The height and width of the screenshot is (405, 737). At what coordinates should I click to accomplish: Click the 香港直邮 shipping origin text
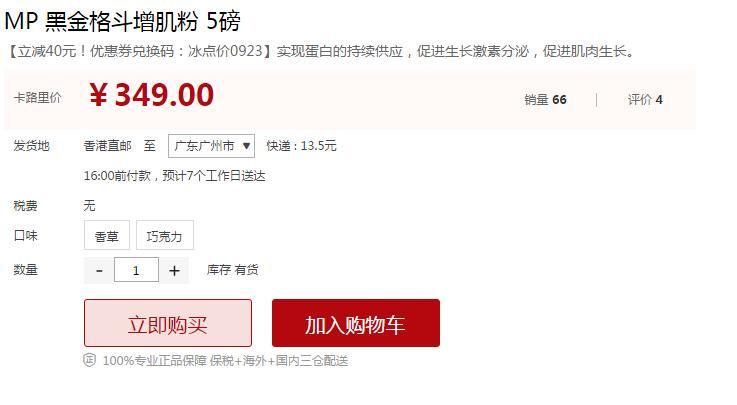coord(108,146)
